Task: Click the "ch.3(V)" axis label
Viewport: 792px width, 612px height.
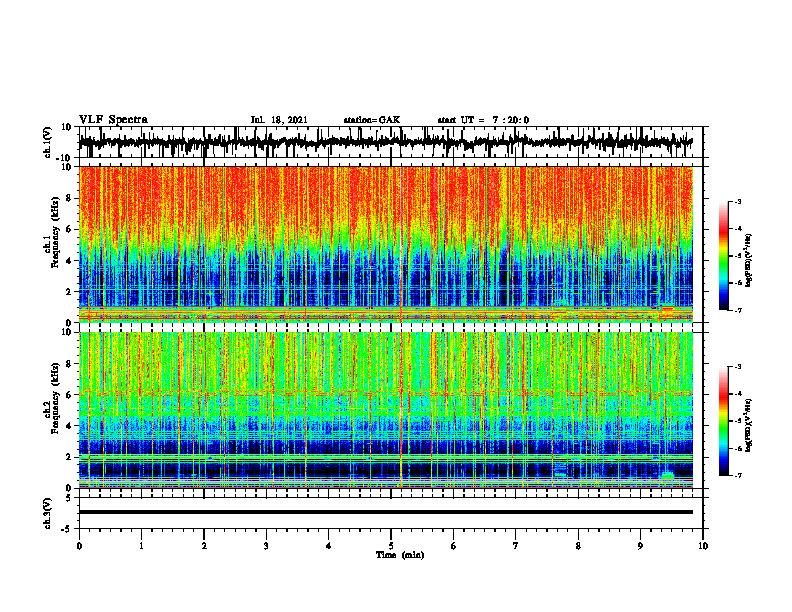Action: pos(48,513)
